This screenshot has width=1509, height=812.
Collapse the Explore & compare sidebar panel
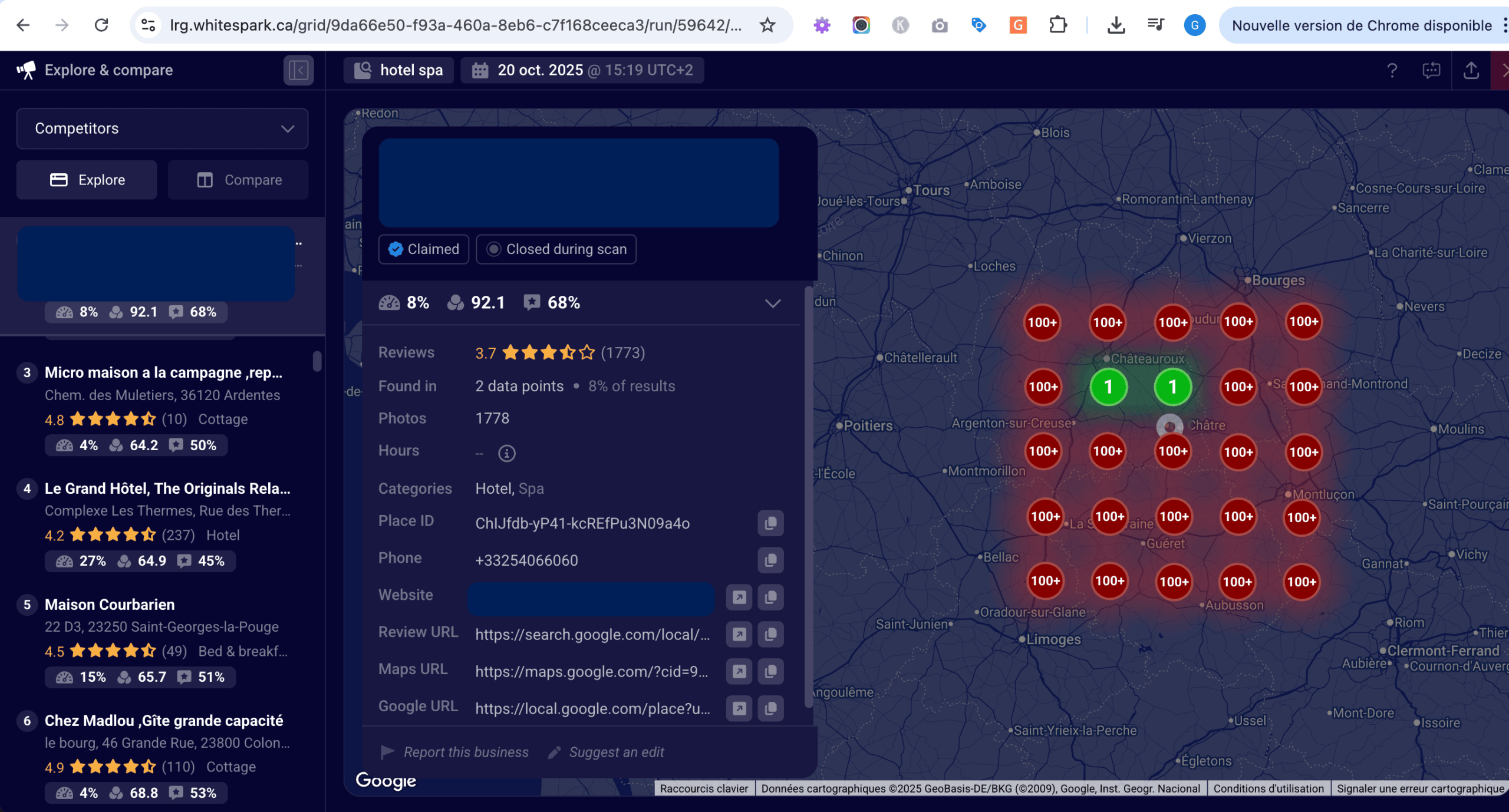(298, 71)
